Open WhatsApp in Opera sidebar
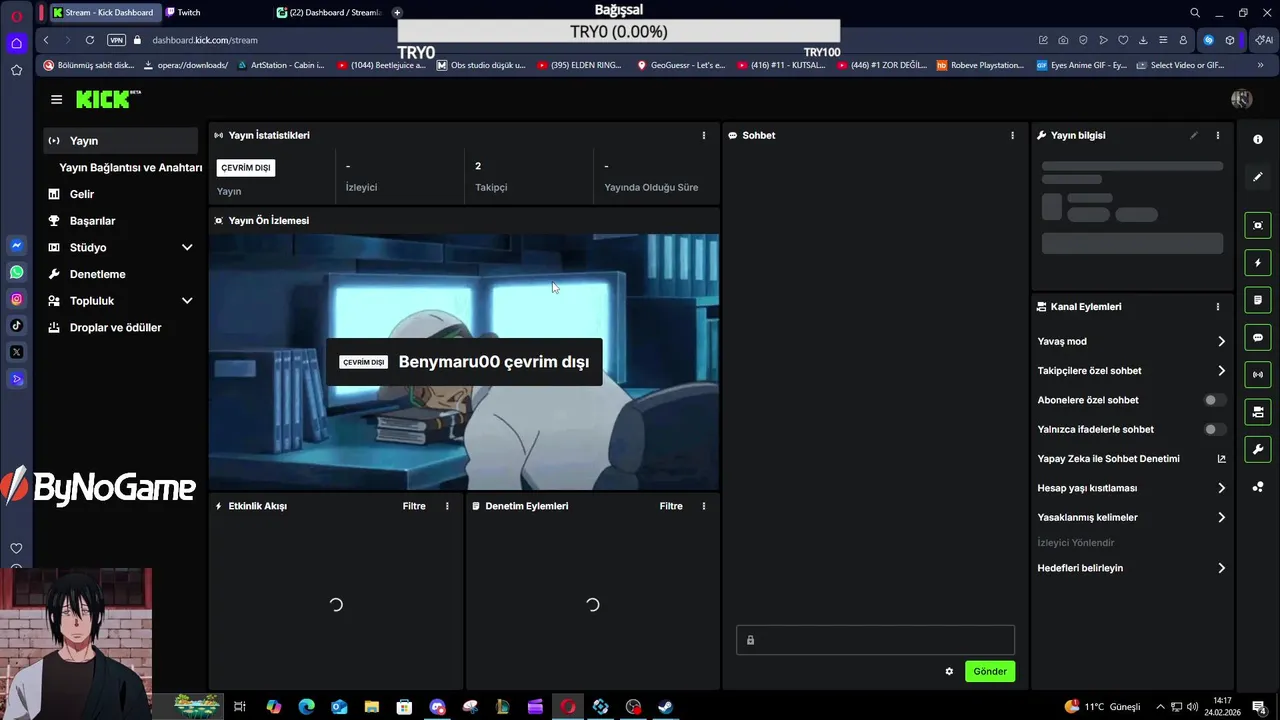The width and height of the screenshot is (1280, 720). [x=17, y=272]
